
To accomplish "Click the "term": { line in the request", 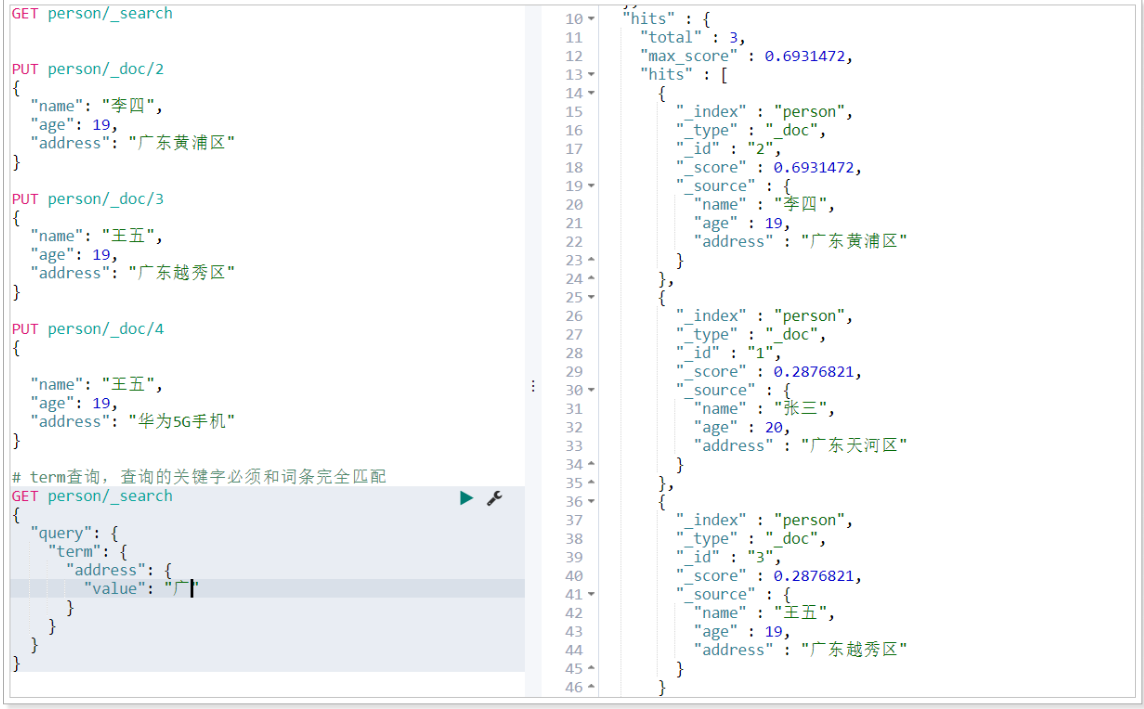I will [x=88, y=551].
